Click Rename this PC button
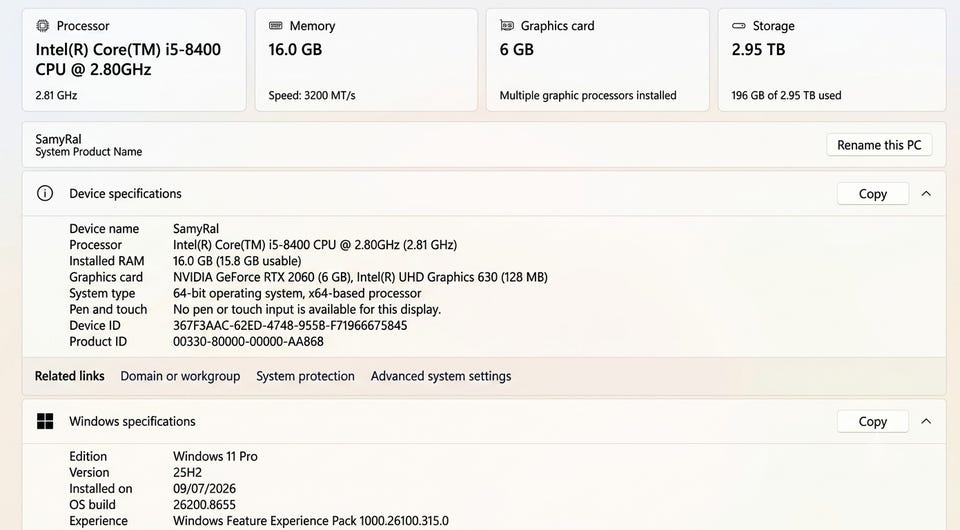The image size is (960, 530). [x=879, y=145]
